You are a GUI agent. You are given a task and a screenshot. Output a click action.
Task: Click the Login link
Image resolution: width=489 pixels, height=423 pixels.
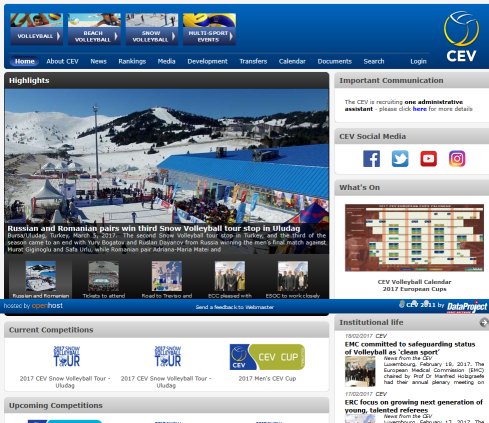point(418,61)
